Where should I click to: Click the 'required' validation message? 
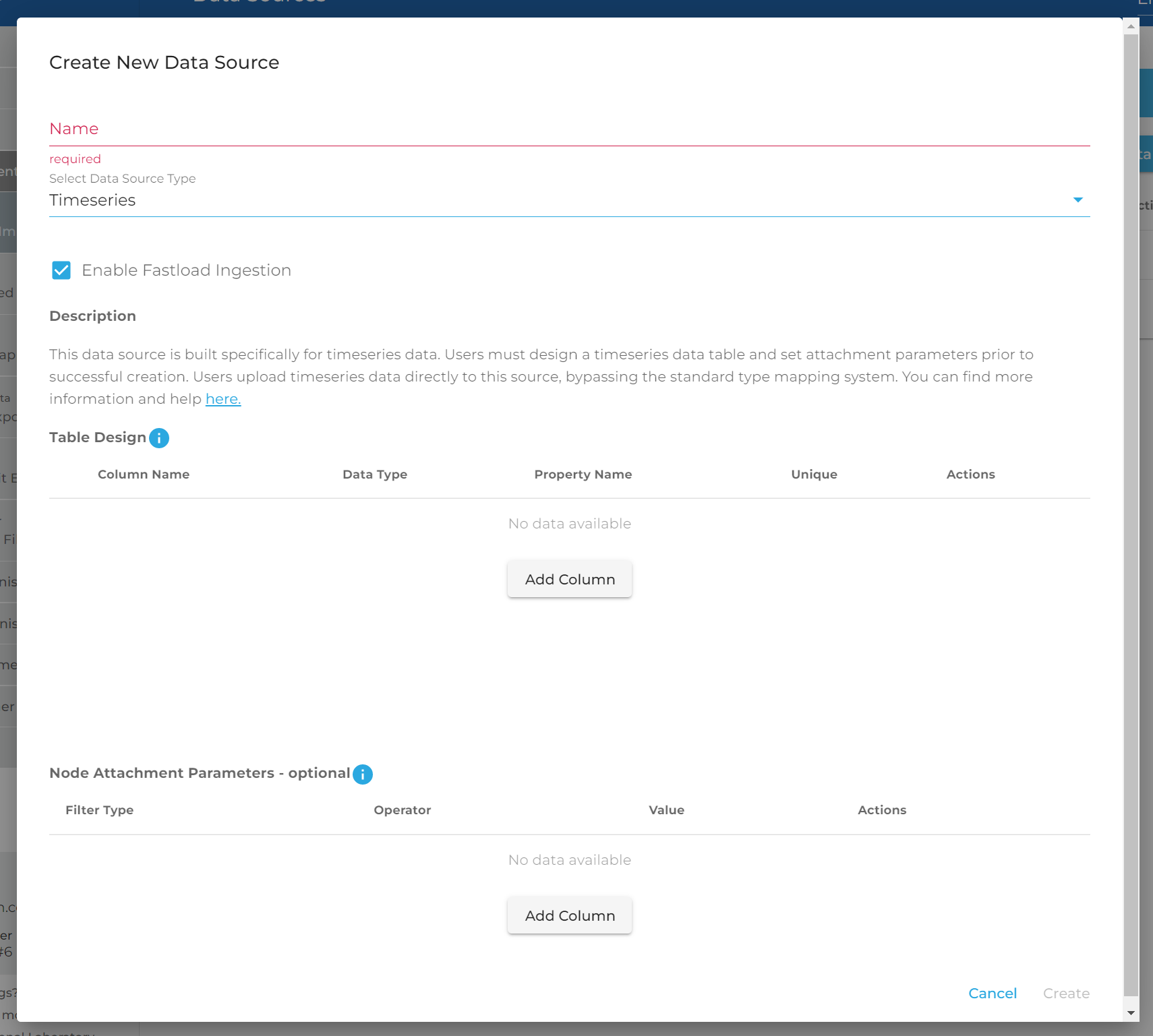[x=75, y=159]
